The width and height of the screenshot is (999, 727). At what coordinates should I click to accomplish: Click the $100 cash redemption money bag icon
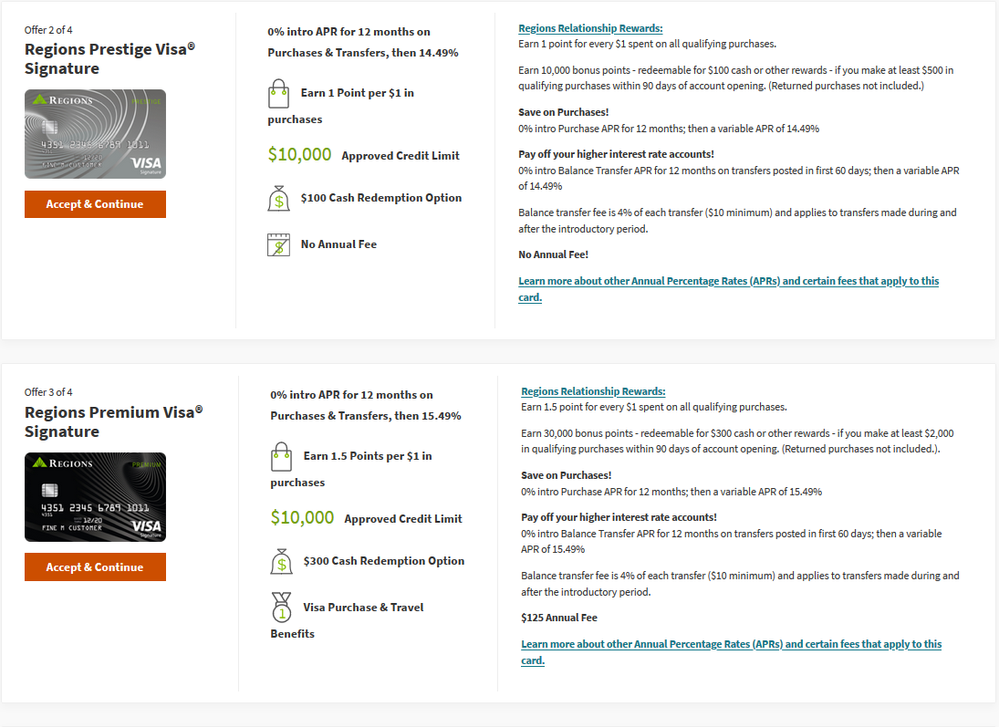pyautogui.click(x=278, y=198)
